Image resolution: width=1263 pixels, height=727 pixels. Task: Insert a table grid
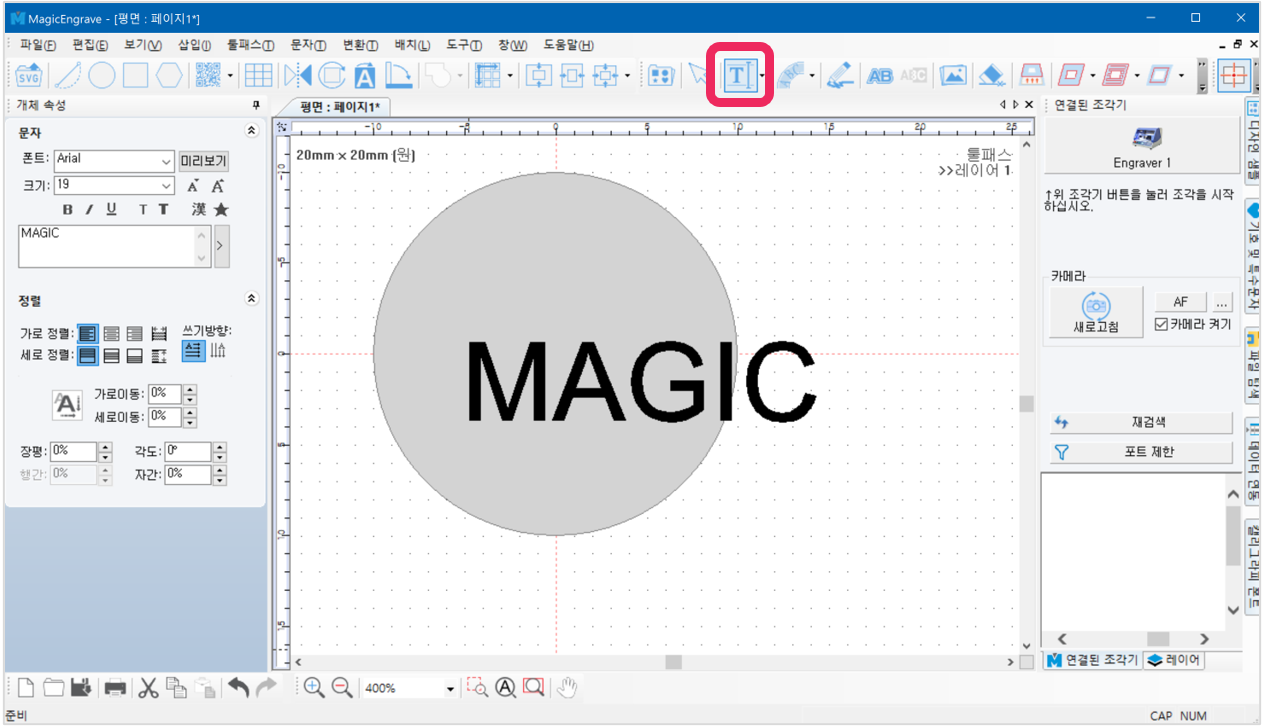click(259, 75)
